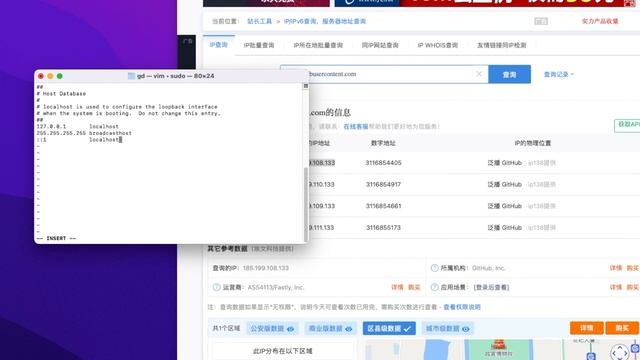Open the 同IP网站查询 tab
640x360 pixels.
click(380, 45)
